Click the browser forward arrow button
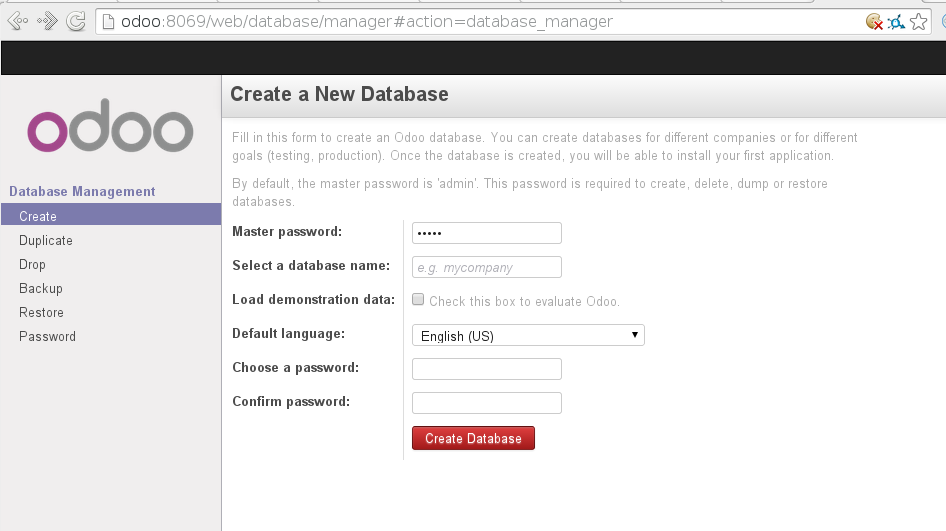 coord(46,21)
